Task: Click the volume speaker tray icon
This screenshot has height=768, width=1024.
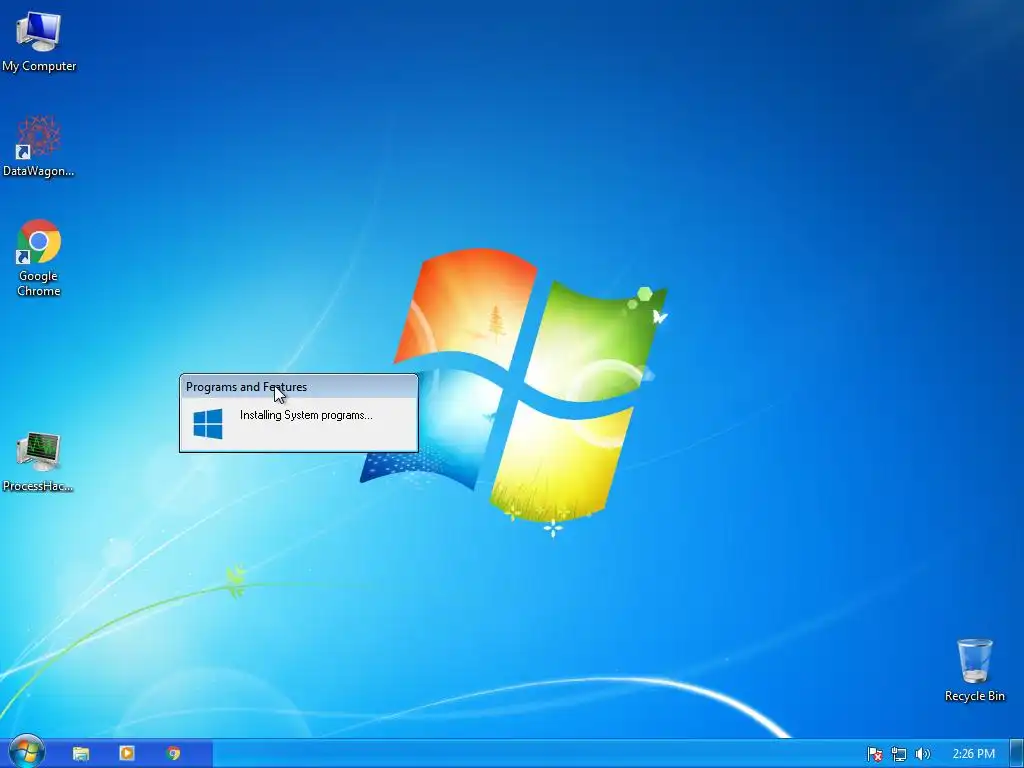Action: pyautogui.click(x=922, y=754)
